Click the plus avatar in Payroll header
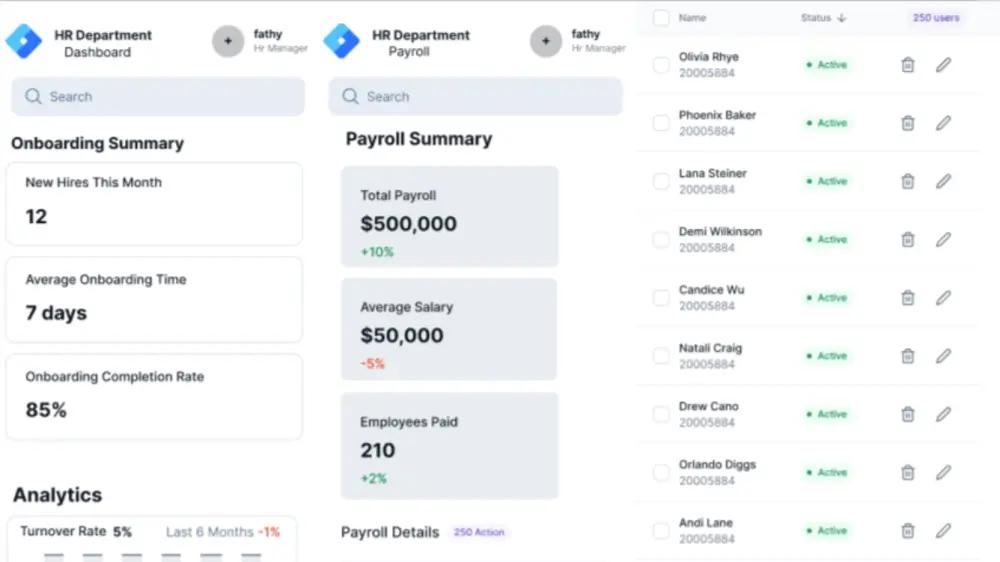The width and height of the screenshot is (1000, 562). point(545,41)
